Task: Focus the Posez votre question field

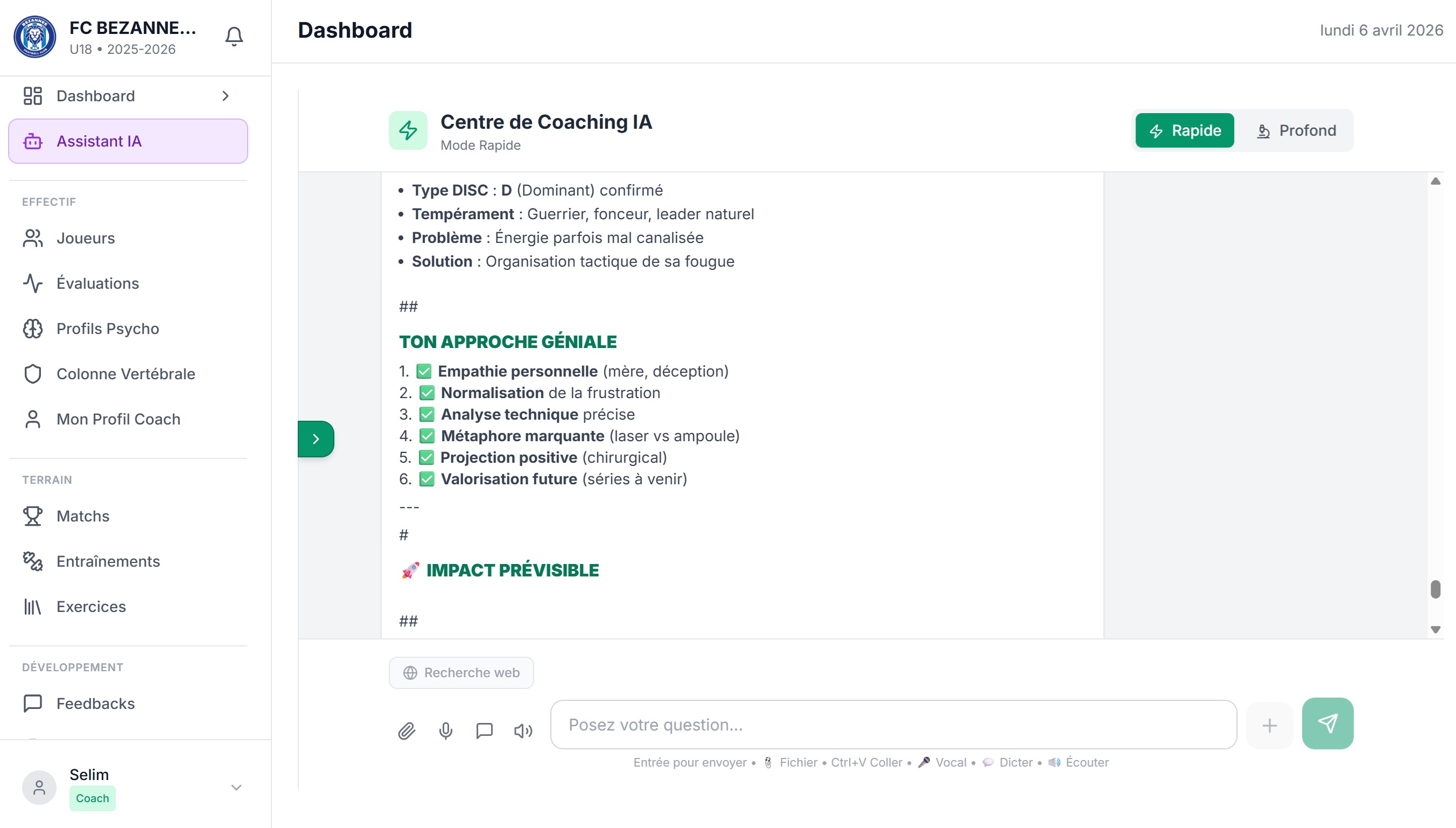Action: pyautogui.click(x=893, y=725)
